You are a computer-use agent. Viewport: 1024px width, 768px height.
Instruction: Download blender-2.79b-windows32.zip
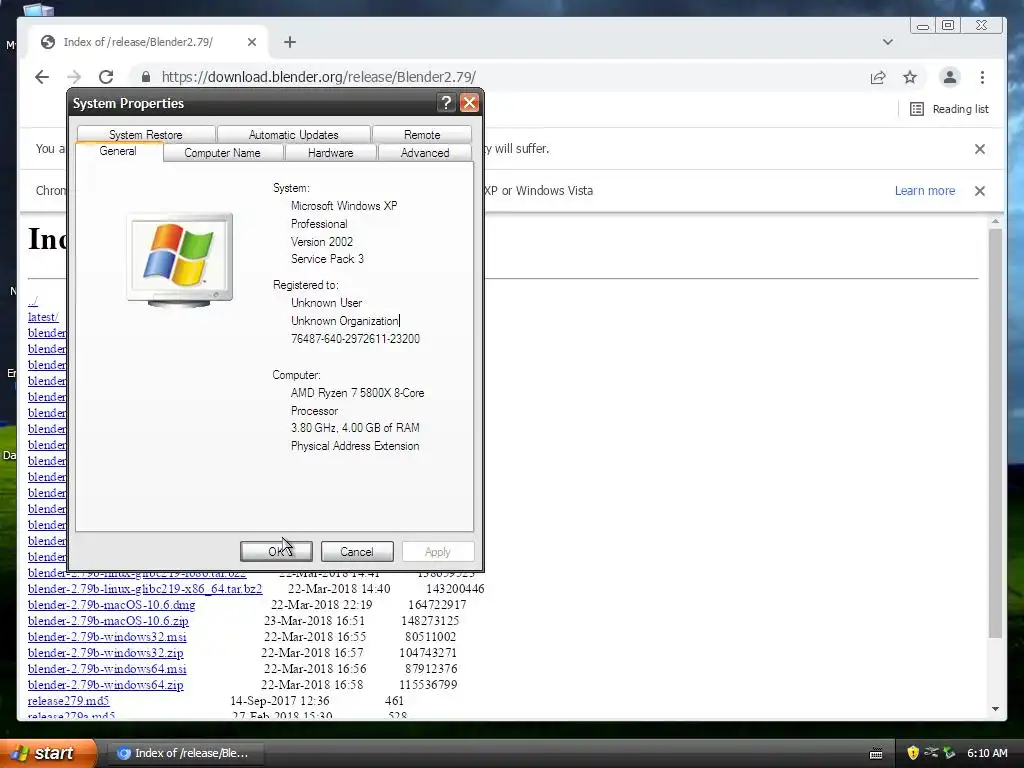(x=105, y=652)
